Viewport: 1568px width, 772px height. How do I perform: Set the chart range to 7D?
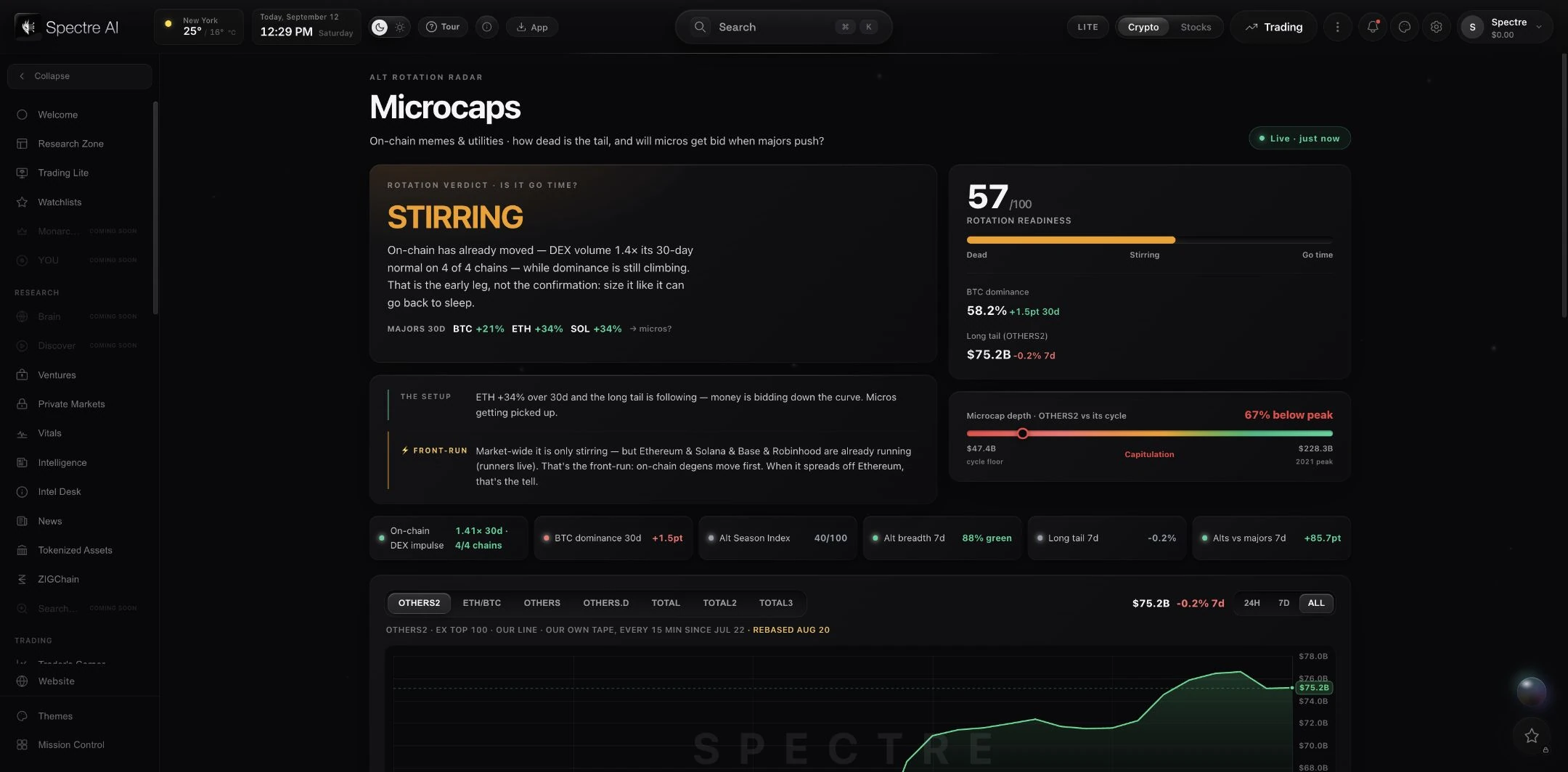[x=1283, y=603]
